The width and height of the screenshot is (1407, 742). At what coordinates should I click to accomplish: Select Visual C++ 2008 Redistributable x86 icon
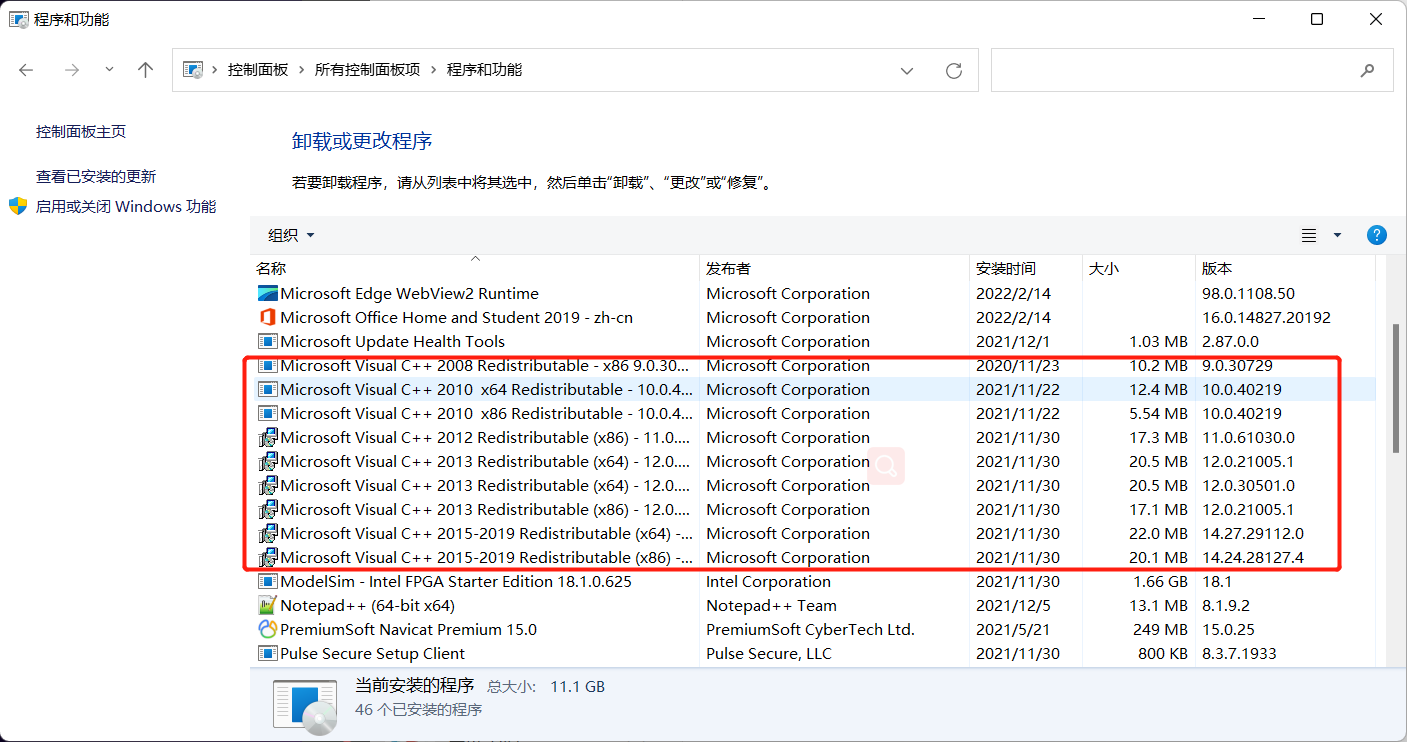pos(267,366)
